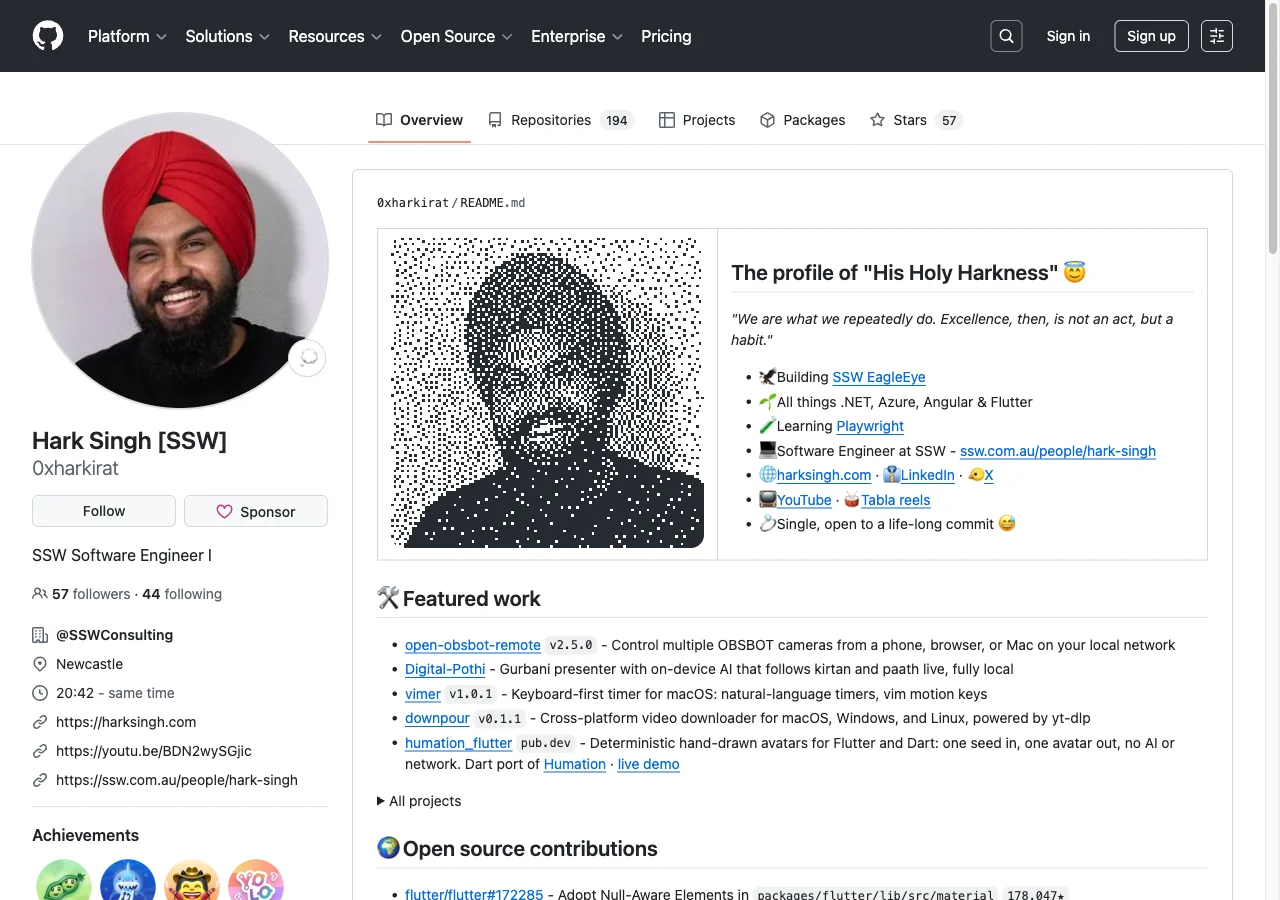Open the ssw.com.au/people/hark-singh sidebar link

177,780
